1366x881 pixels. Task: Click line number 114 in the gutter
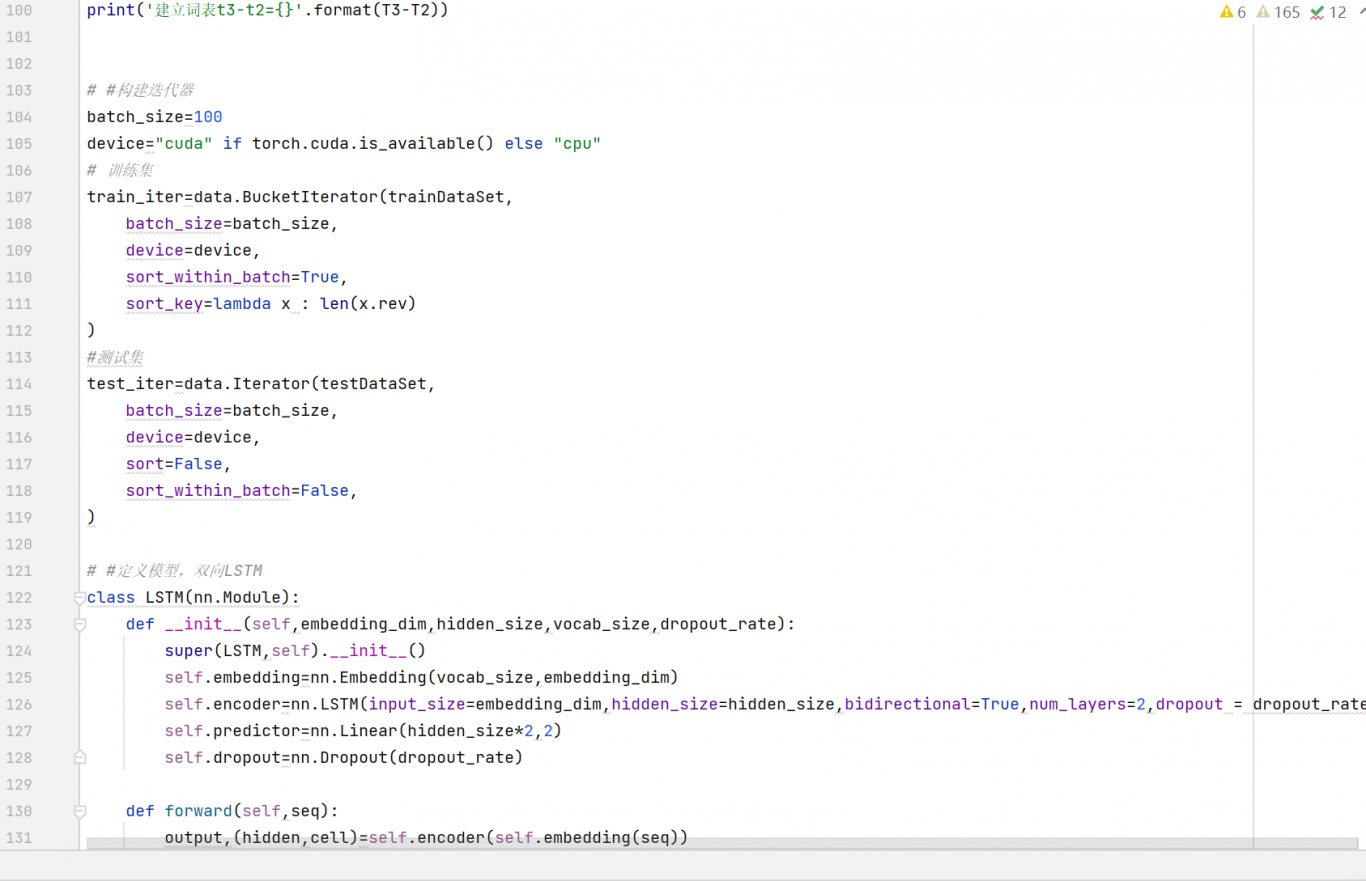(19, 384)
